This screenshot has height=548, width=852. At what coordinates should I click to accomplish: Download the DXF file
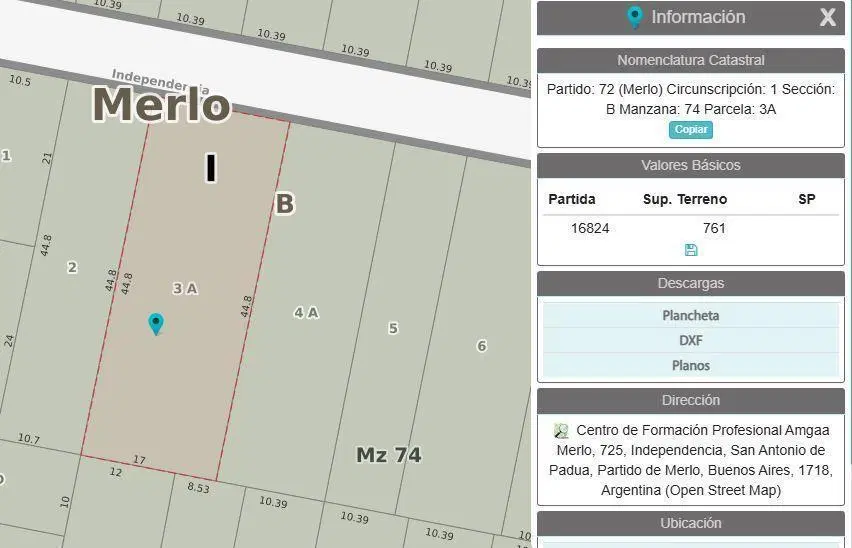(x=691, y=341)
